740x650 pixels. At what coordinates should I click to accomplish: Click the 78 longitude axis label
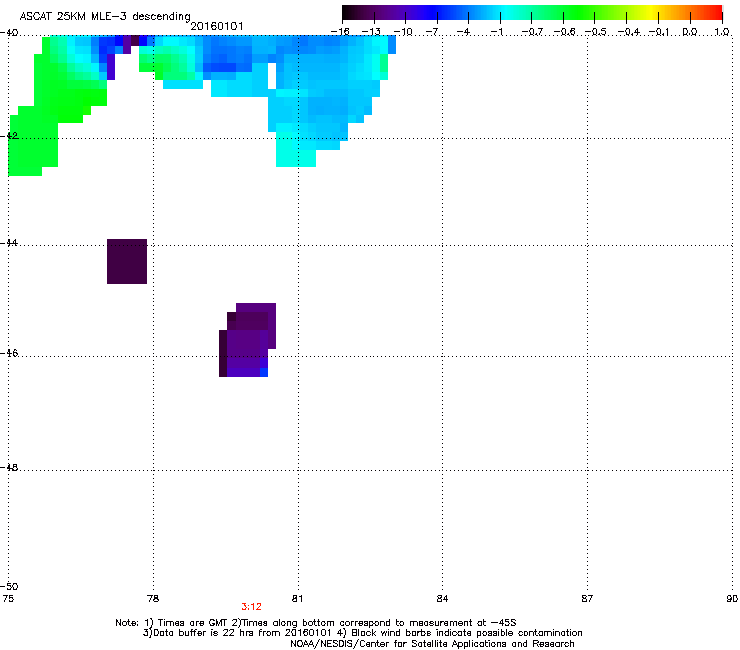coord(153,599)
